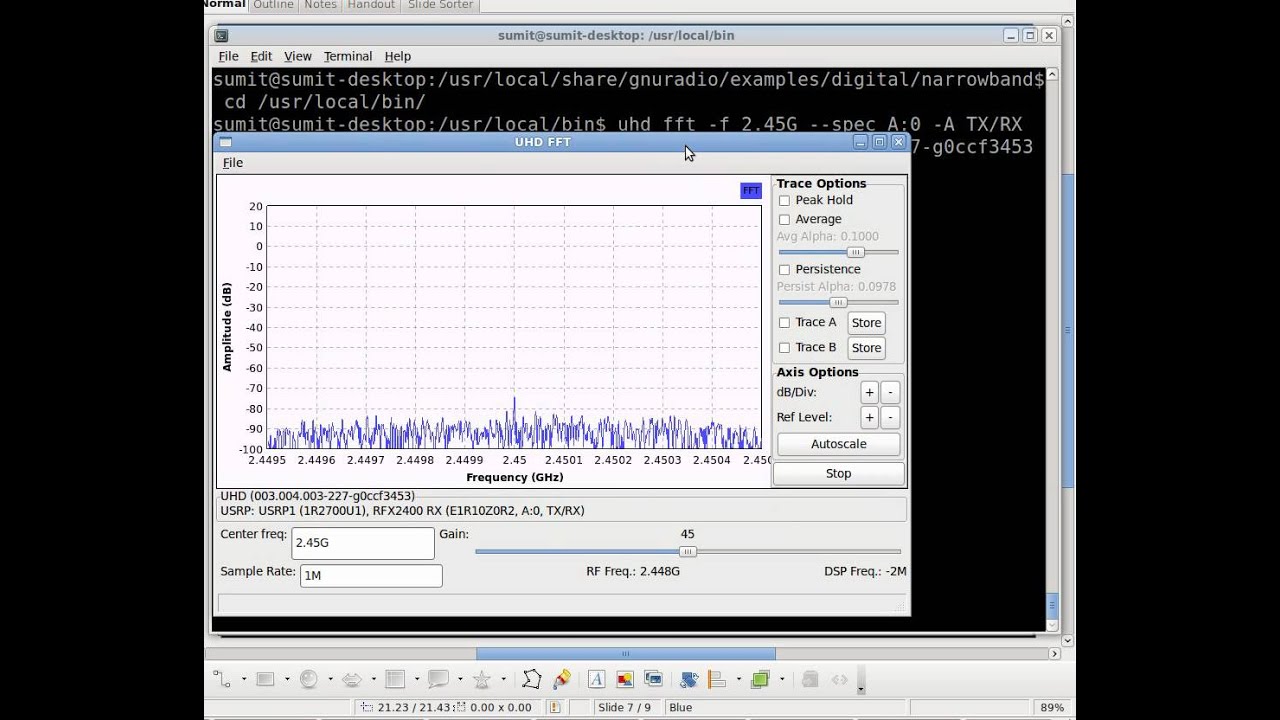Enable the Peak Hold checkbox

[x=784, y=200]
